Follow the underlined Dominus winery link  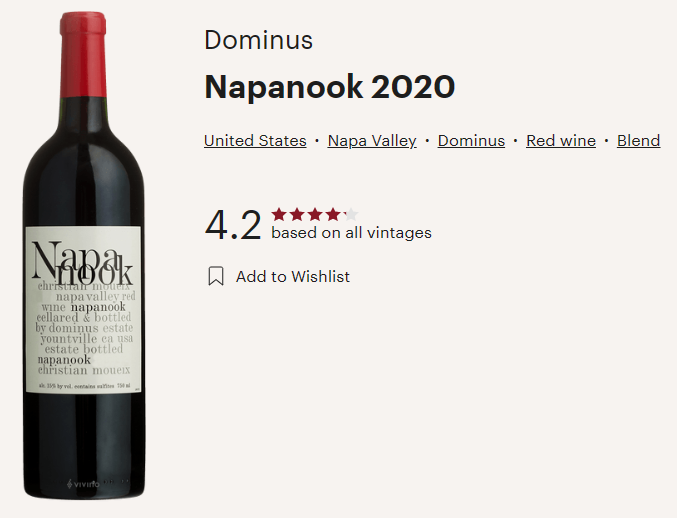pyautogui.click(x=471, y=141)
